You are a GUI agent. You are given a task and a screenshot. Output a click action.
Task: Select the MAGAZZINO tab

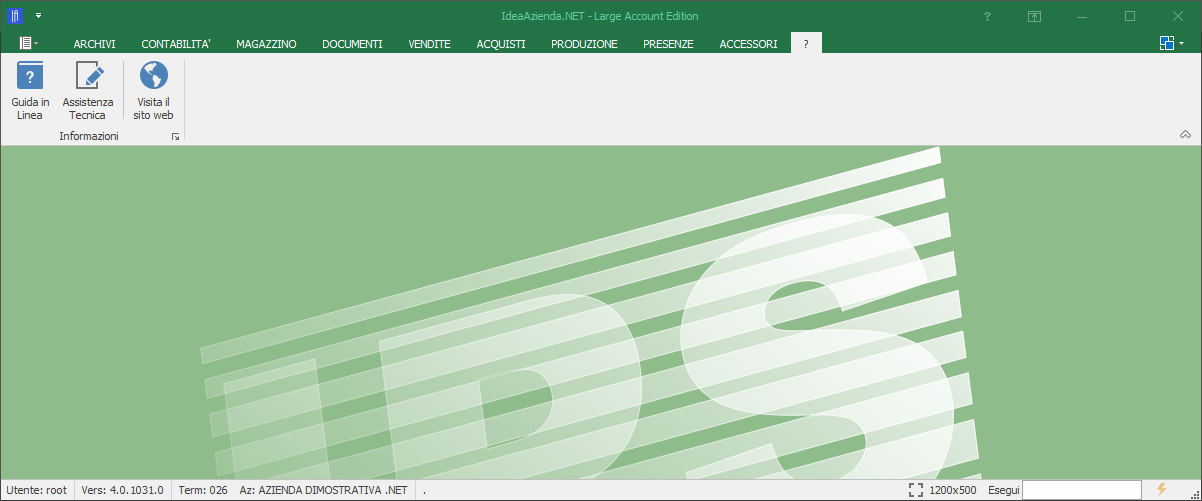pos(266,44)
